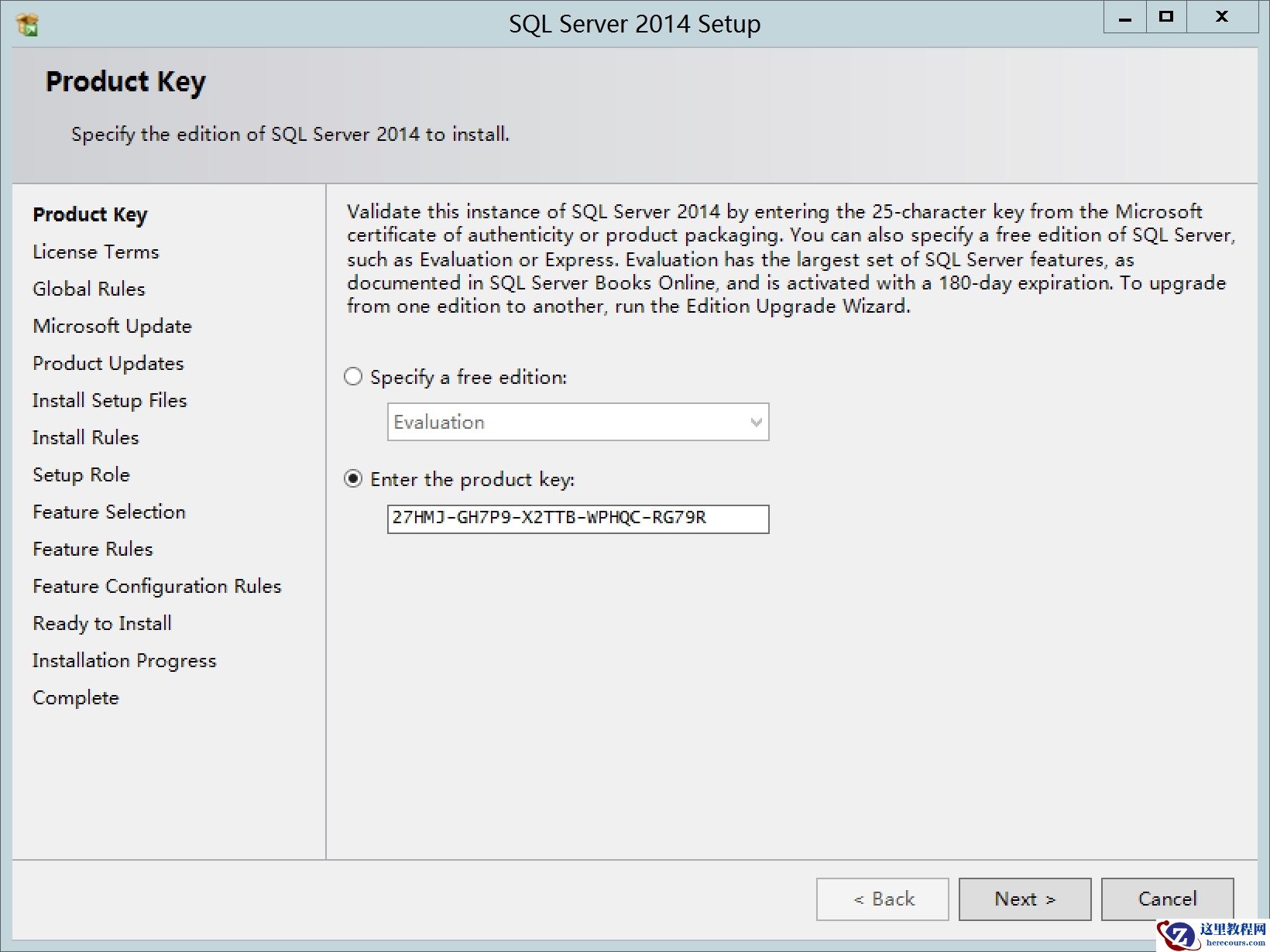Click the product key input field
The width and height of the screenshot is (1270, 952).
578,519
